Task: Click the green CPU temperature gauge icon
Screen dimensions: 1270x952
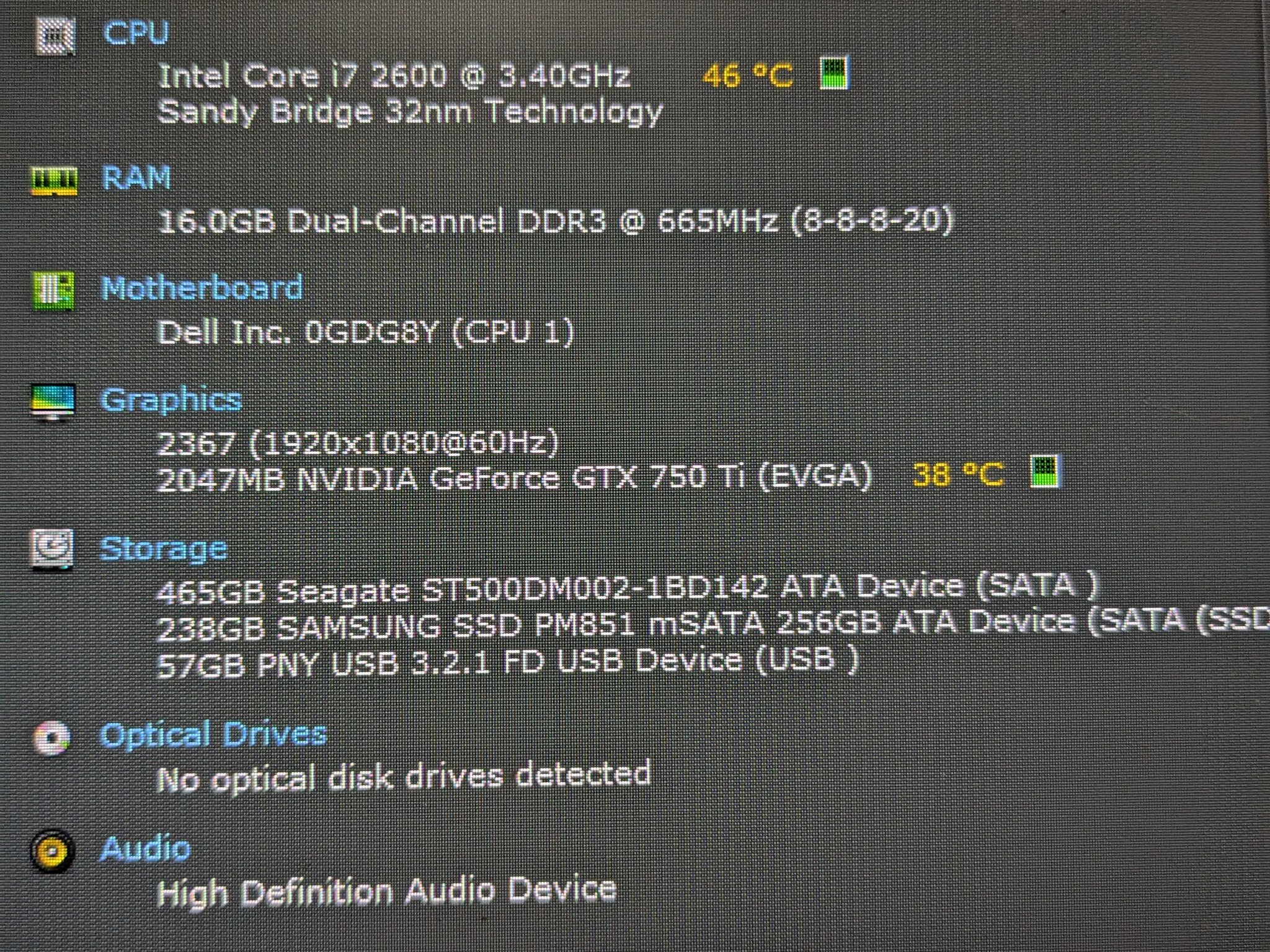Action: [x=834, y=74]
